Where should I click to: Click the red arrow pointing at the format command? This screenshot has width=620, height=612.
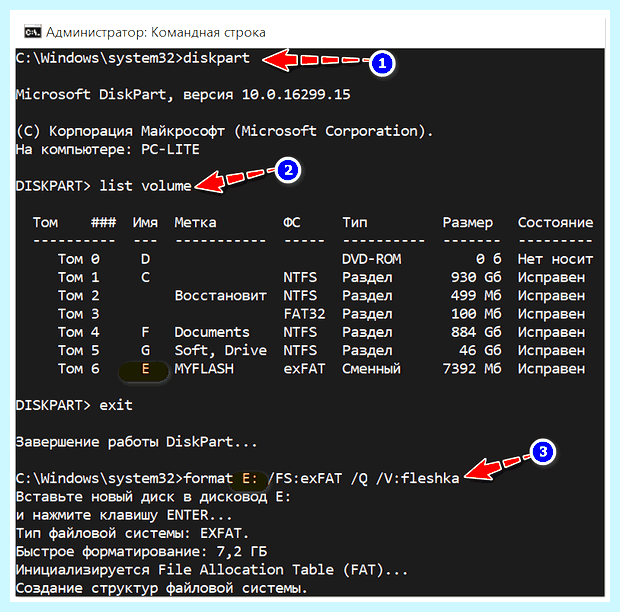497,468
